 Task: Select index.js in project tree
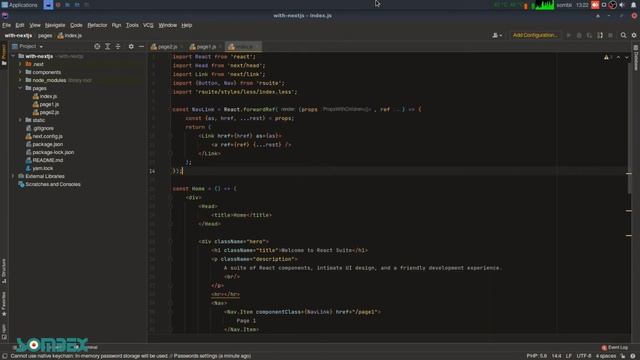(x=45, y=96)
